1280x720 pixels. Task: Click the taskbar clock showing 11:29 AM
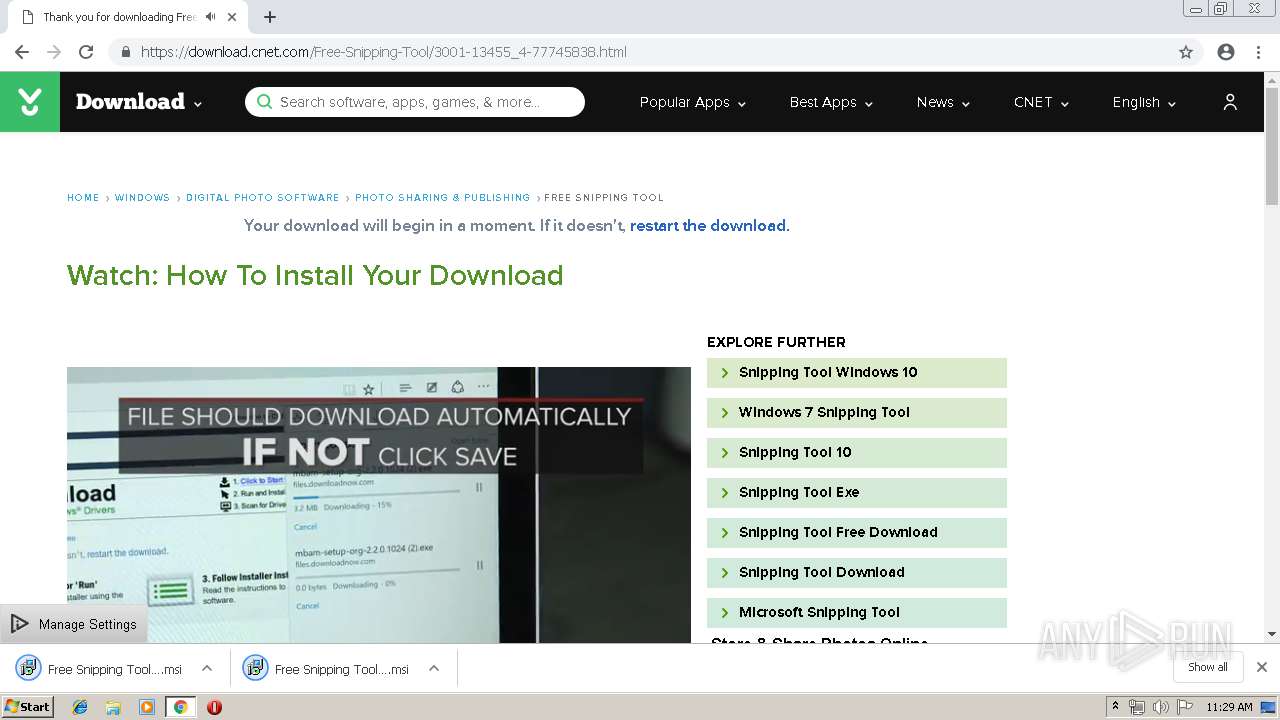[x=1229, y=707]
